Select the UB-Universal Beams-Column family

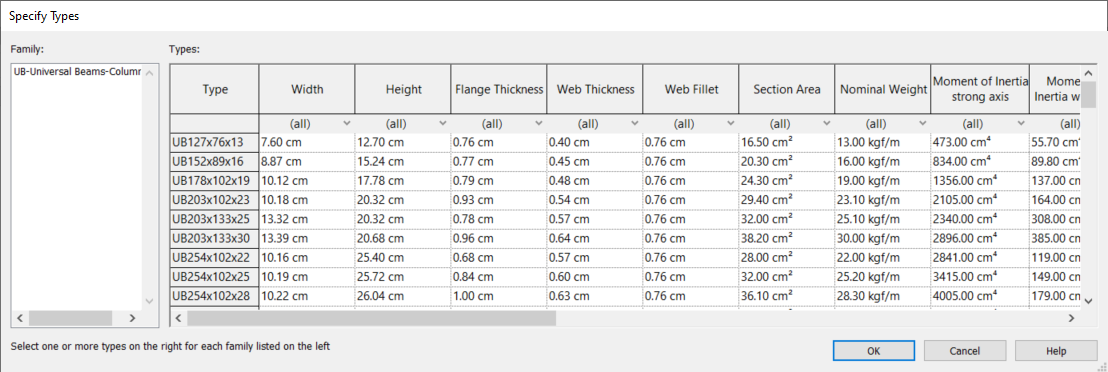click(x=77, y=72)
